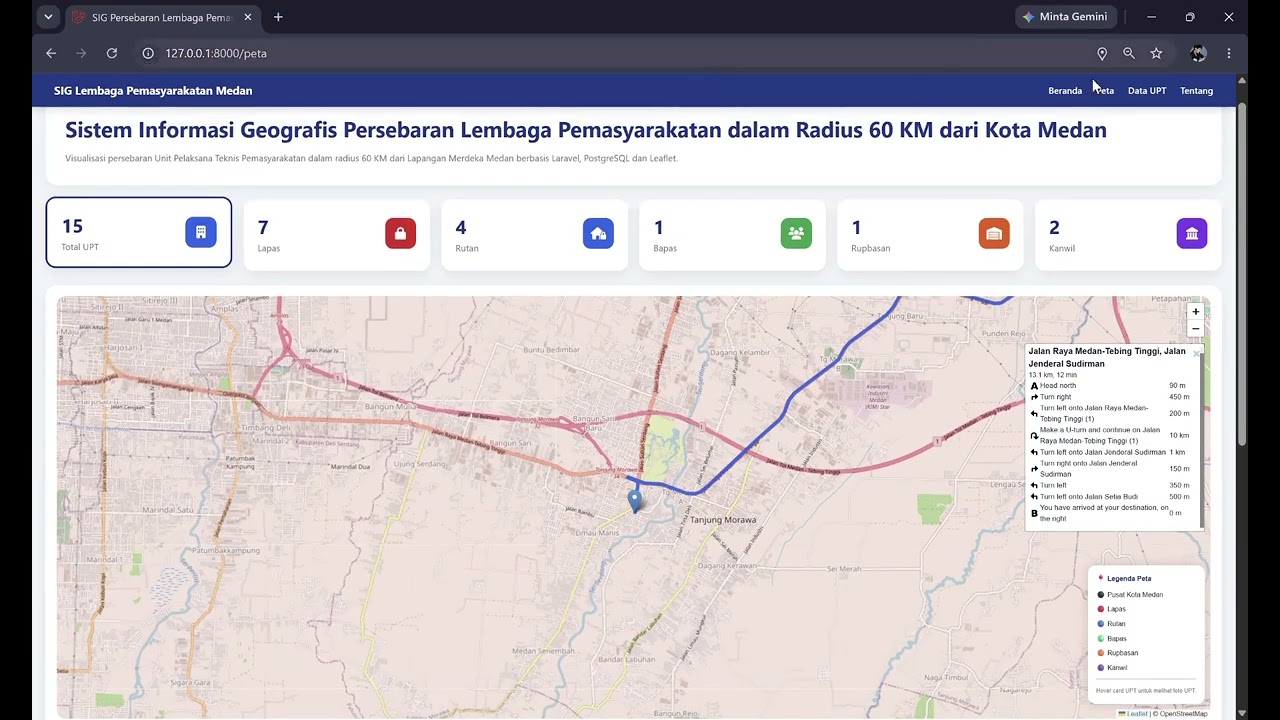Zoom in the map with plus button
Screen dimensions: 1280x720
click(x=1195, y=312)
